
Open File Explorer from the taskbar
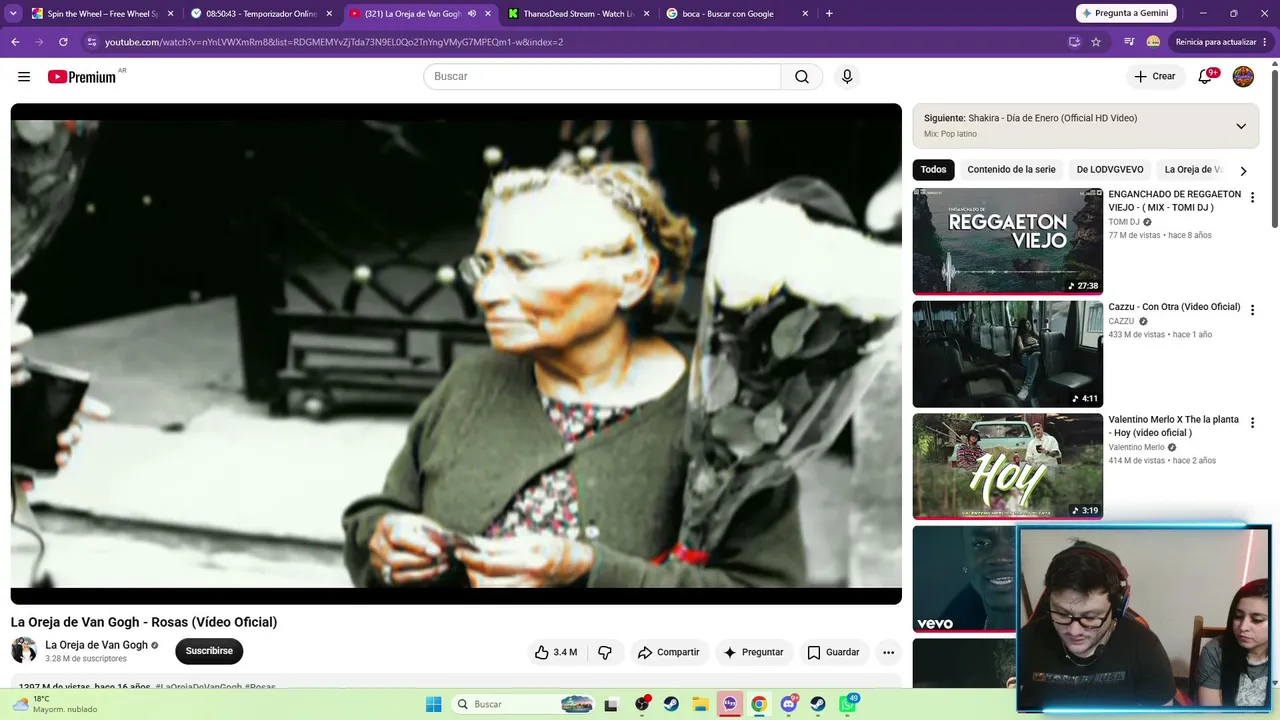point(700,704)
